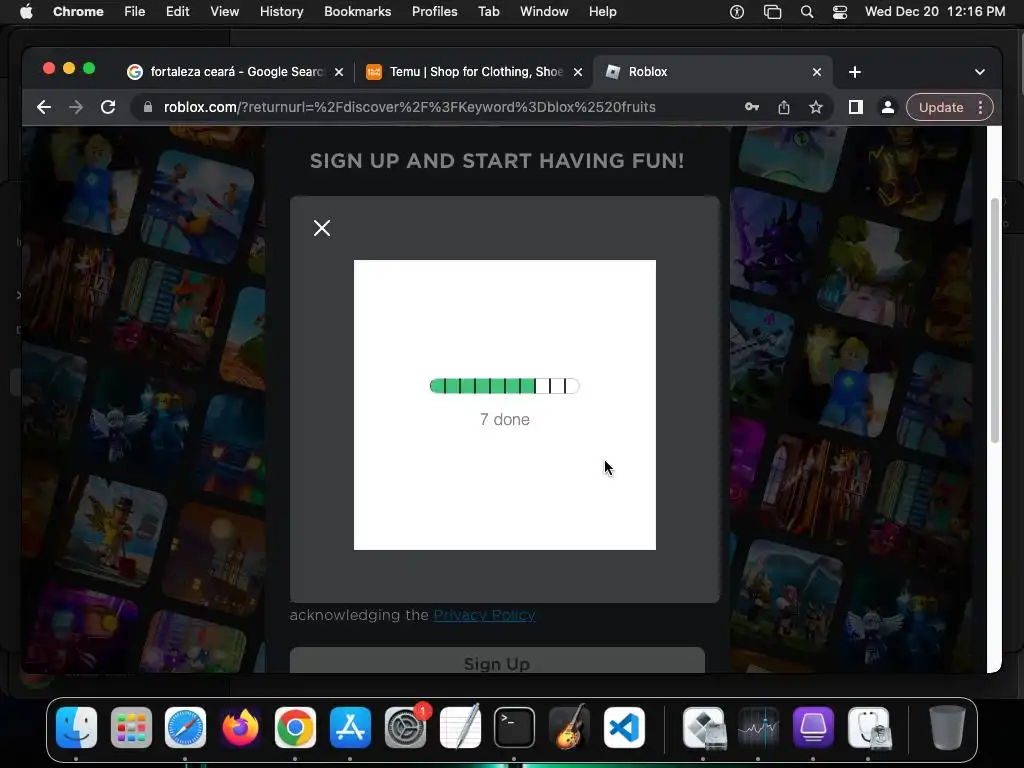Screen dimensions: 1024x768
Task: Close the verification challenge dialog
Action: pos(321,228)
